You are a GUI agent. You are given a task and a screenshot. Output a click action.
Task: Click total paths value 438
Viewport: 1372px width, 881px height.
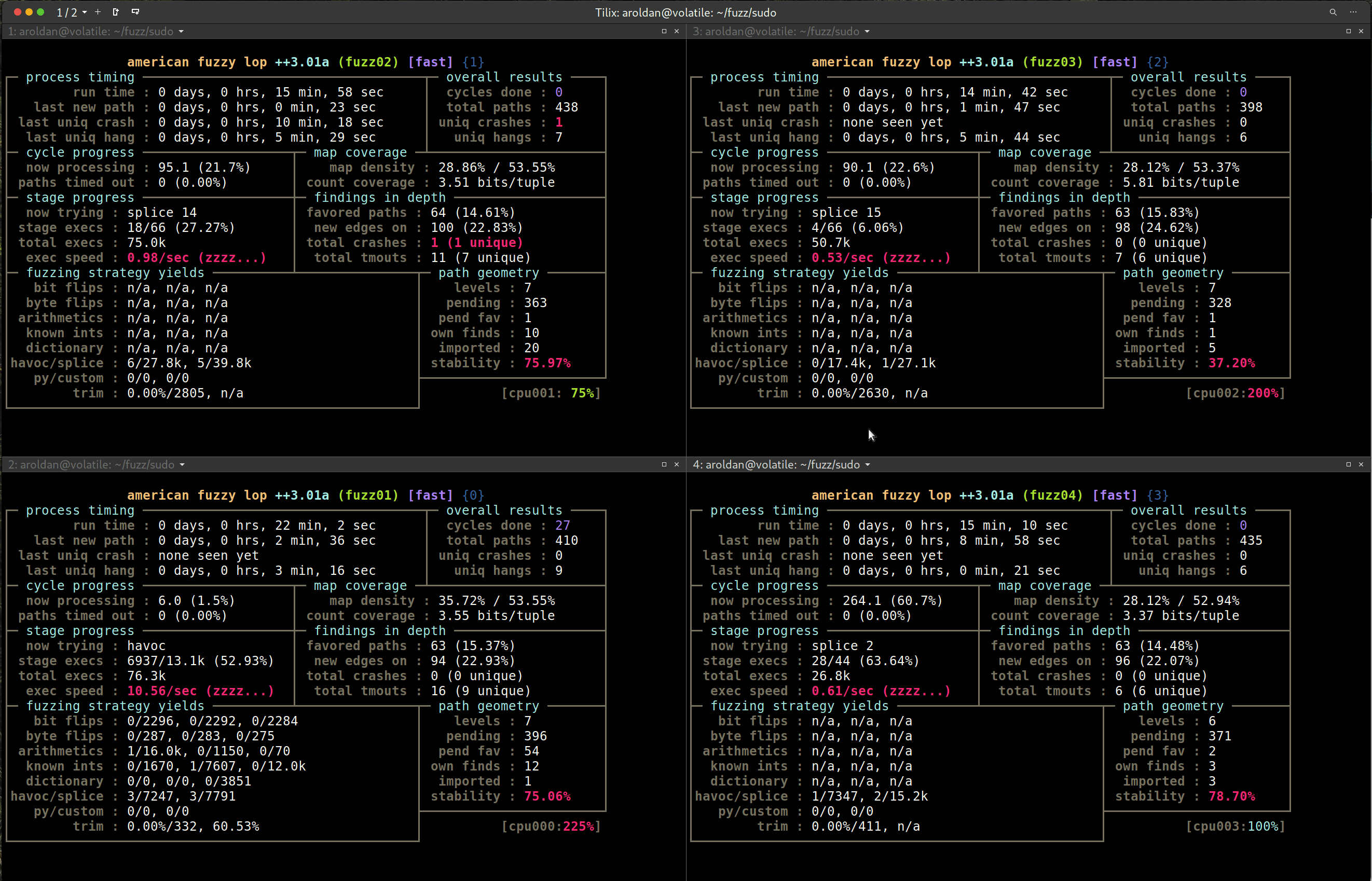click(567, 107)
